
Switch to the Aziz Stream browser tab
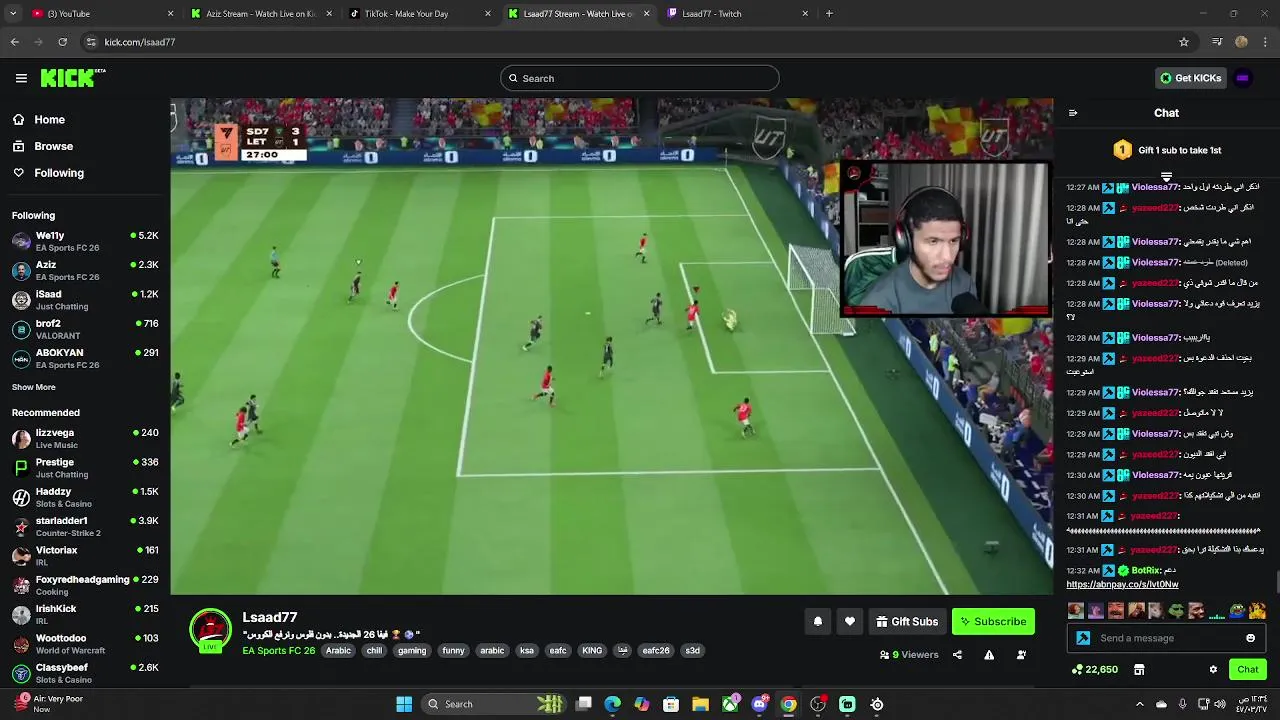[x=261, y=14]
